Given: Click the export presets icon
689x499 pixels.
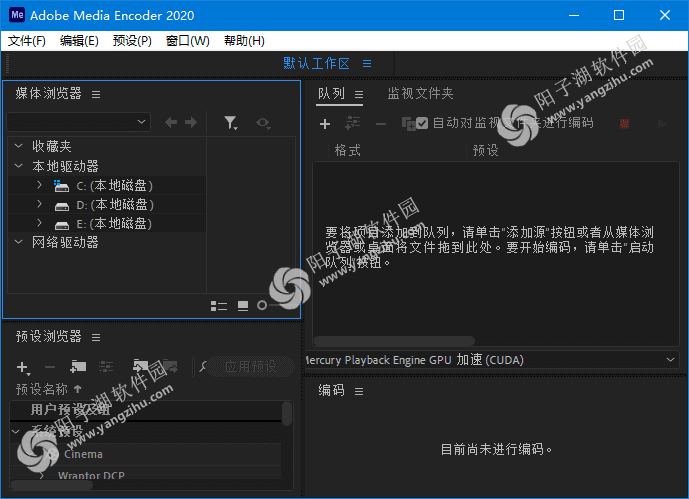Looking at the screenshot, I should (x=170, y=366).
